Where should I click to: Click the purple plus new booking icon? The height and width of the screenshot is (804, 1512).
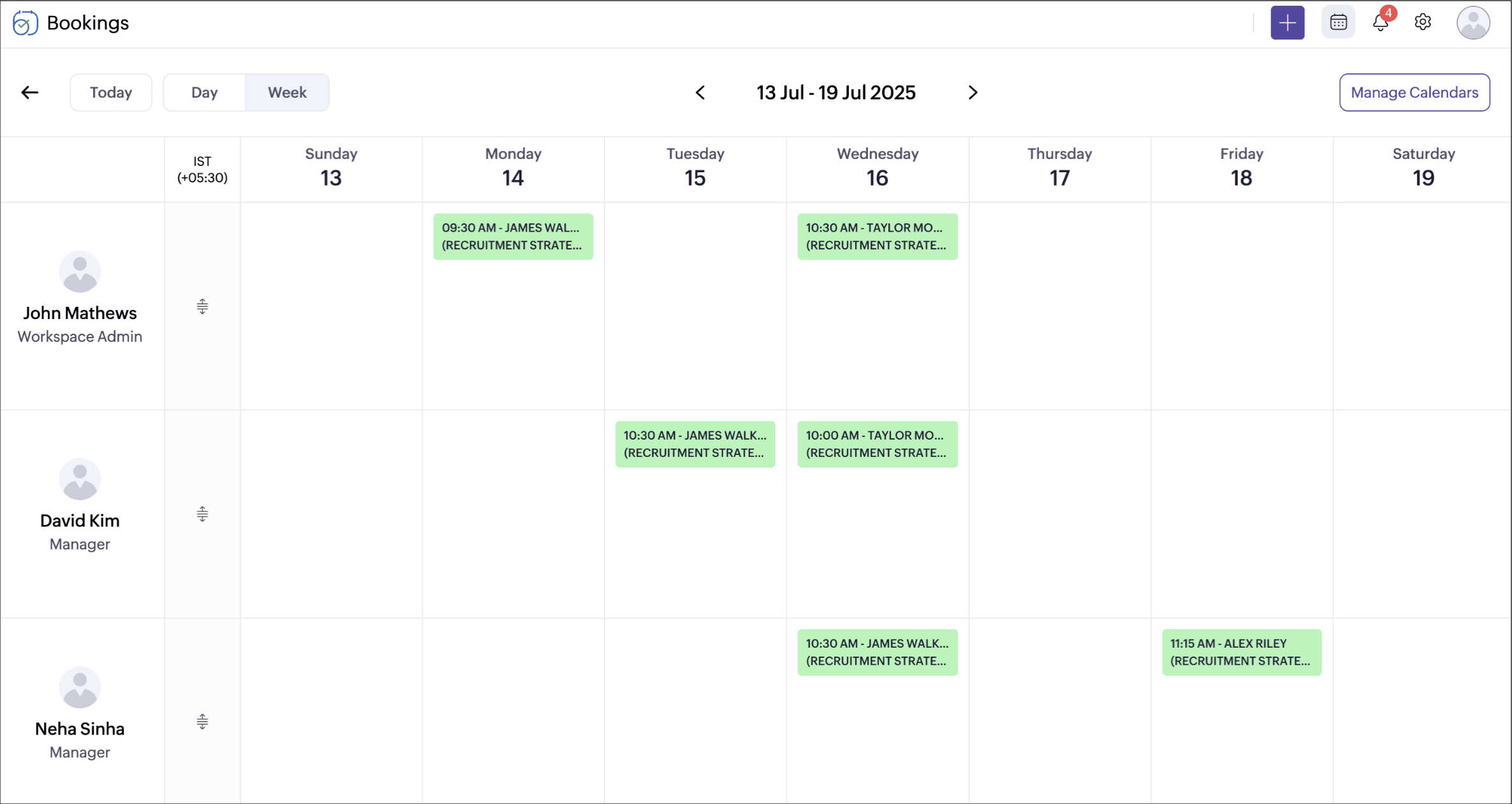pyautogui.click(x=1287, y=23)
